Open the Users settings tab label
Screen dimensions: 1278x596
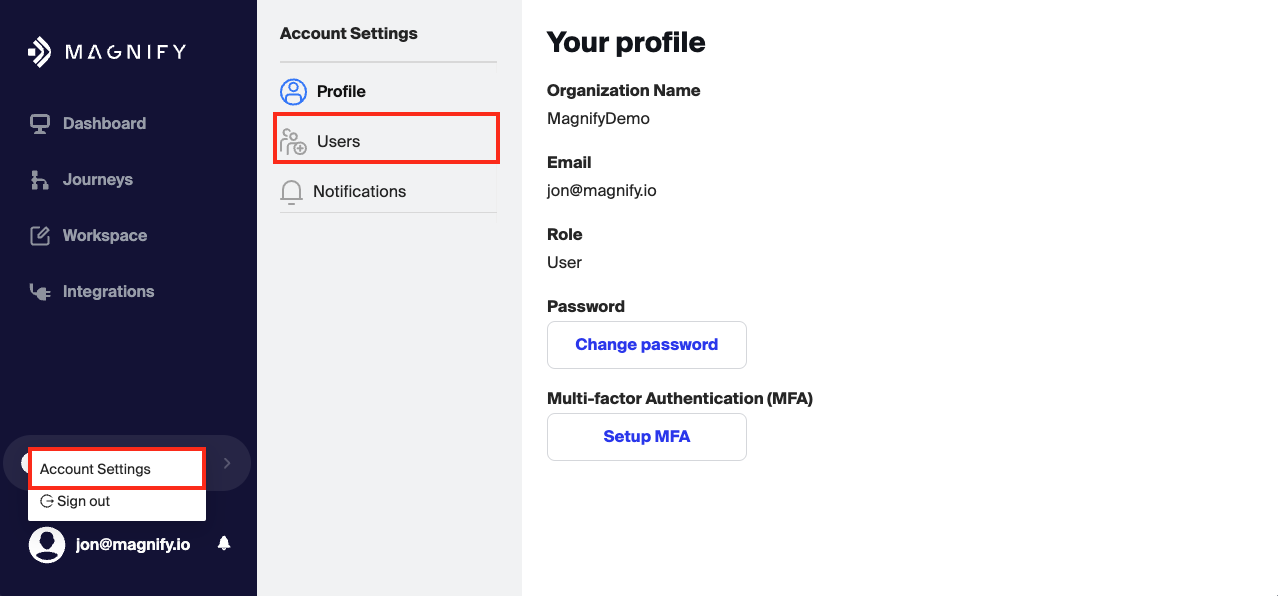click(x=338, y=142)
